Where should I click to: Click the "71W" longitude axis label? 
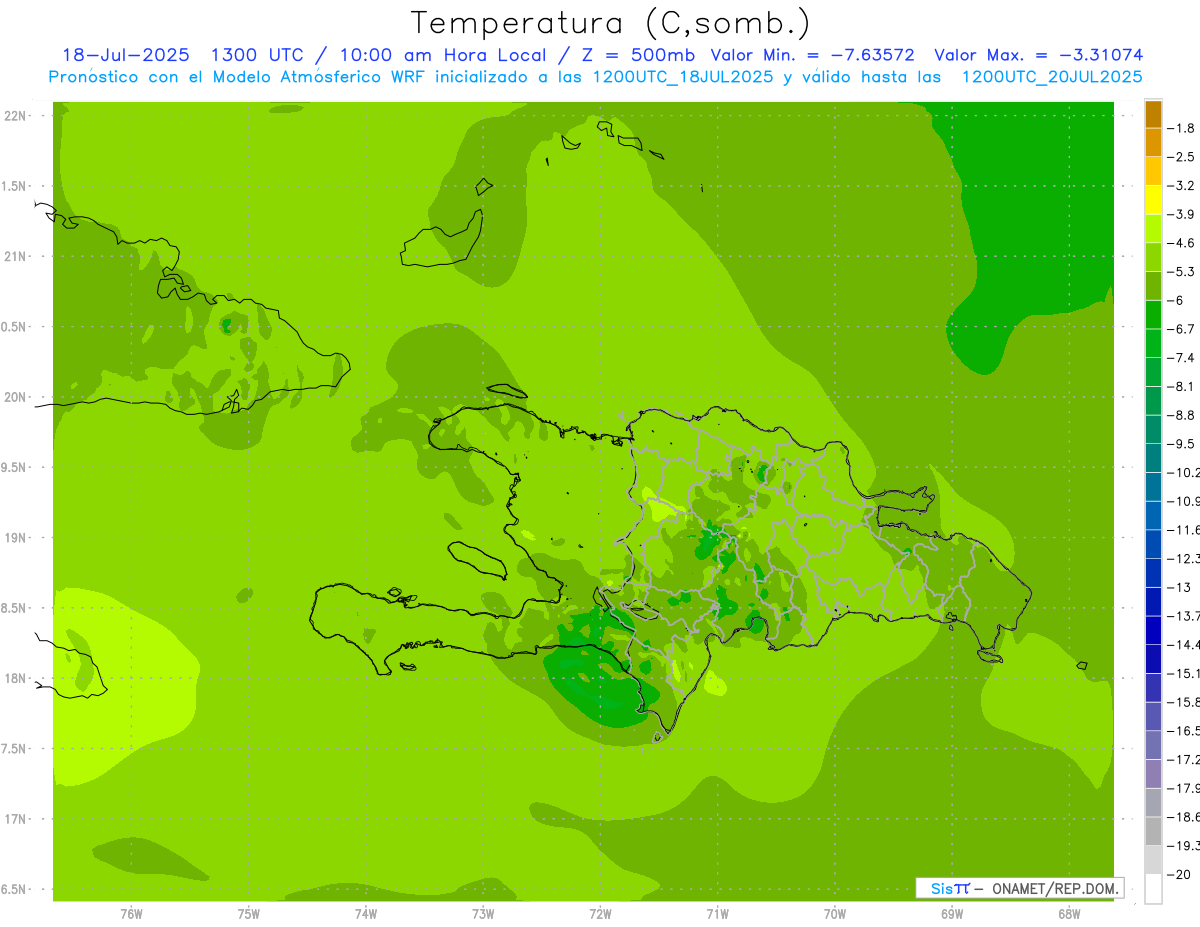click(717, 914)
